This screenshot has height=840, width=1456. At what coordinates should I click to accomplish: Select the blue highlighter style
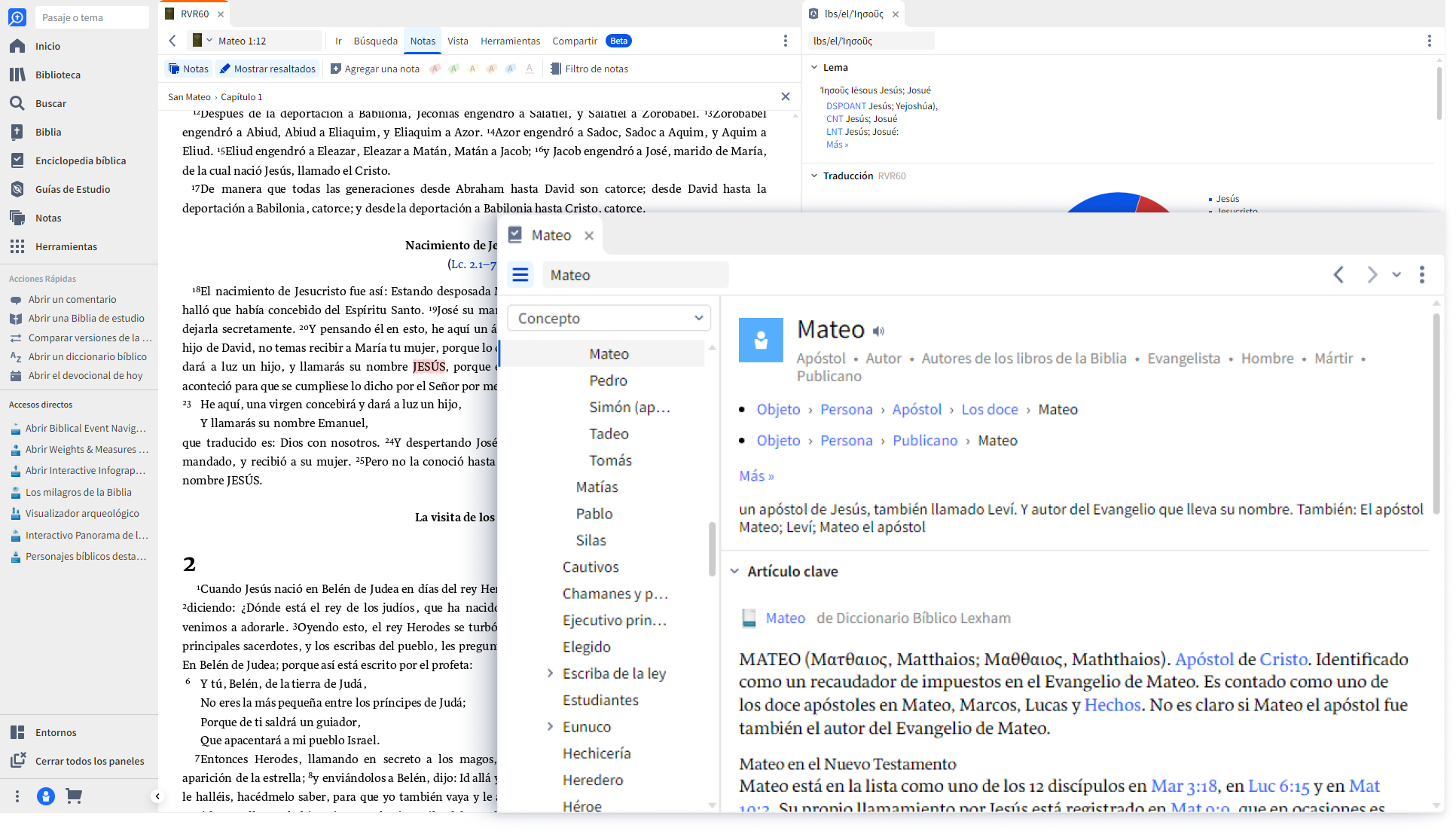(x=510, y=69)
